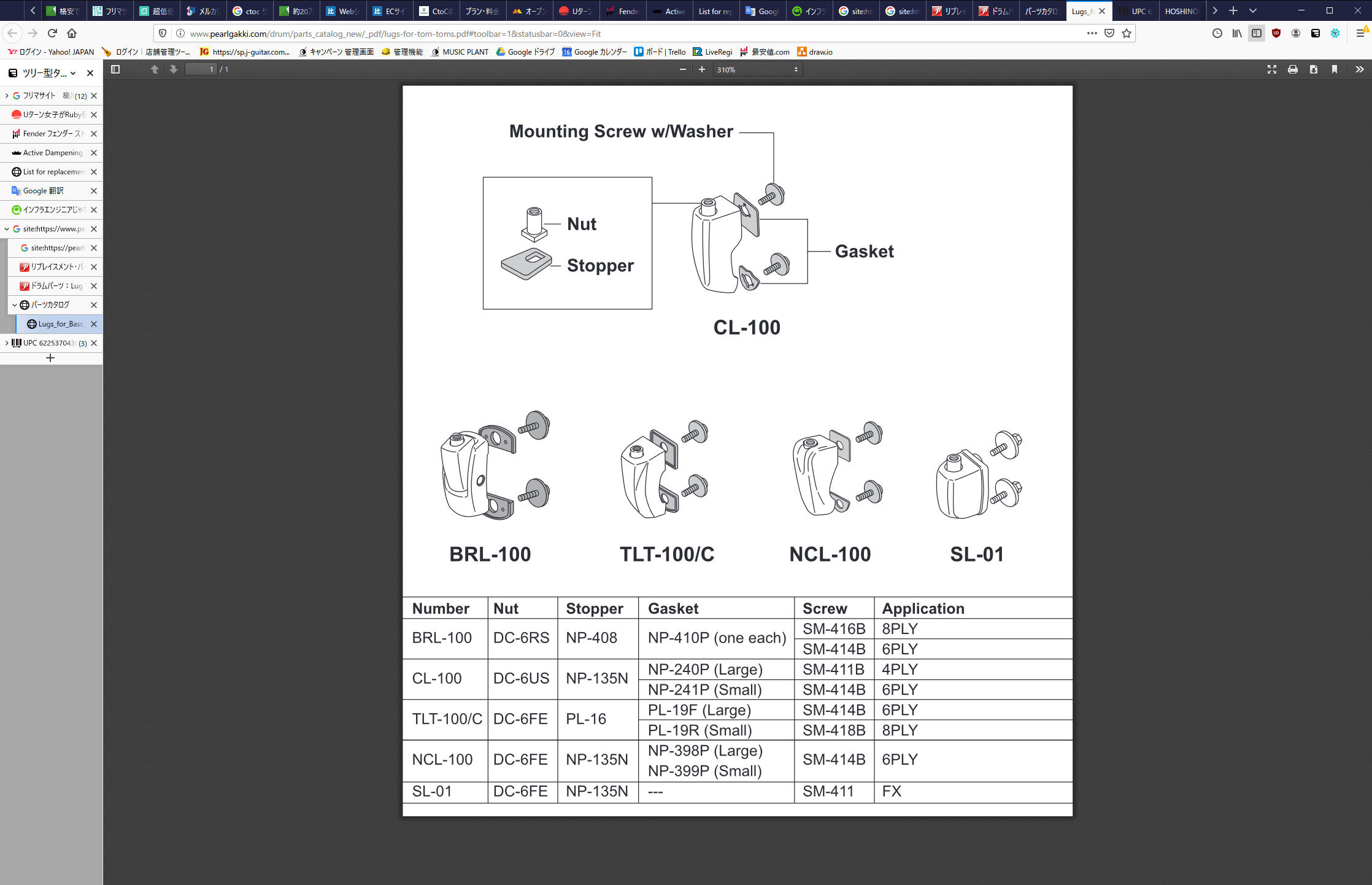Open draw.io bookmark
Viewport: 1372px width, 885px height.
click(x=815, y=52)
